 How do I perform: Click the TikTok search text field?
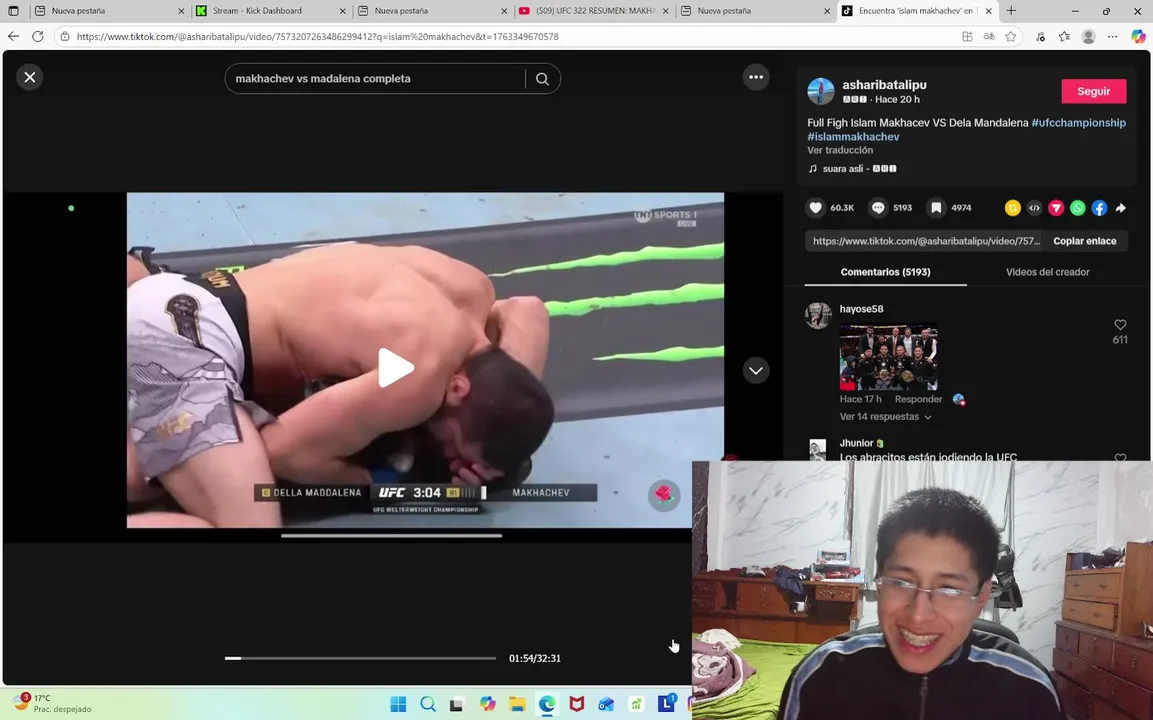(x=375, y=79)
